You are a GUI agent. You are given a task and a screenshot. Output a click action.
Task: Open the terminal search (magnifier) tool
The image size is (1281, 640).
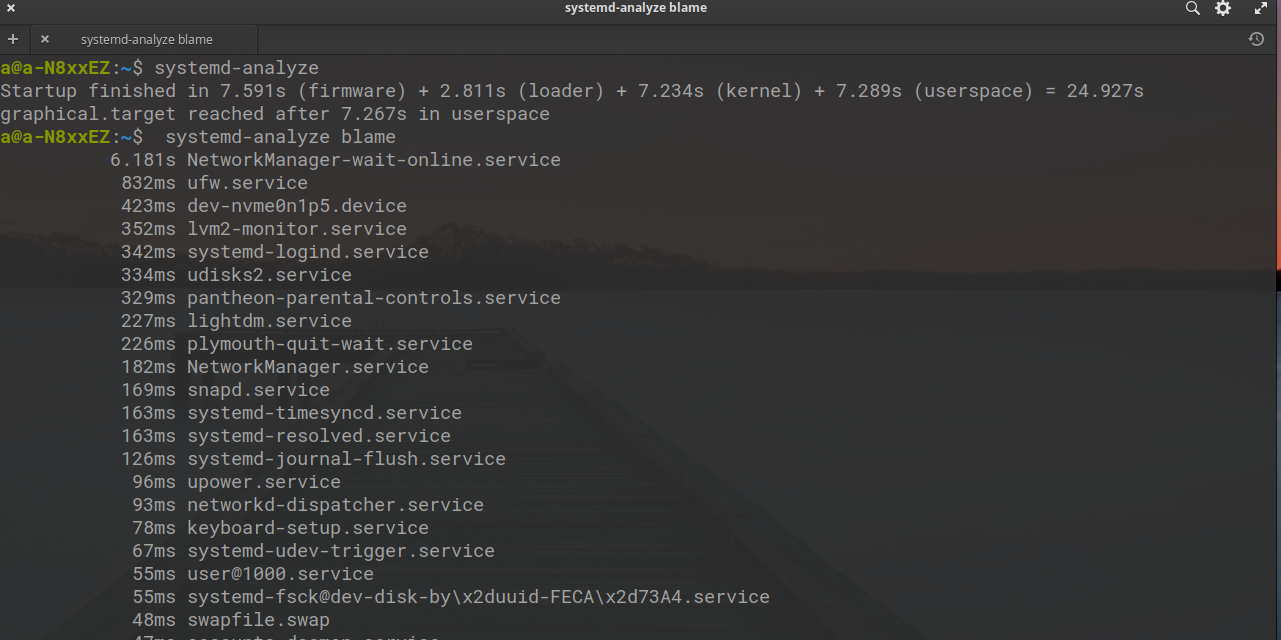[x=1192, y=8]
